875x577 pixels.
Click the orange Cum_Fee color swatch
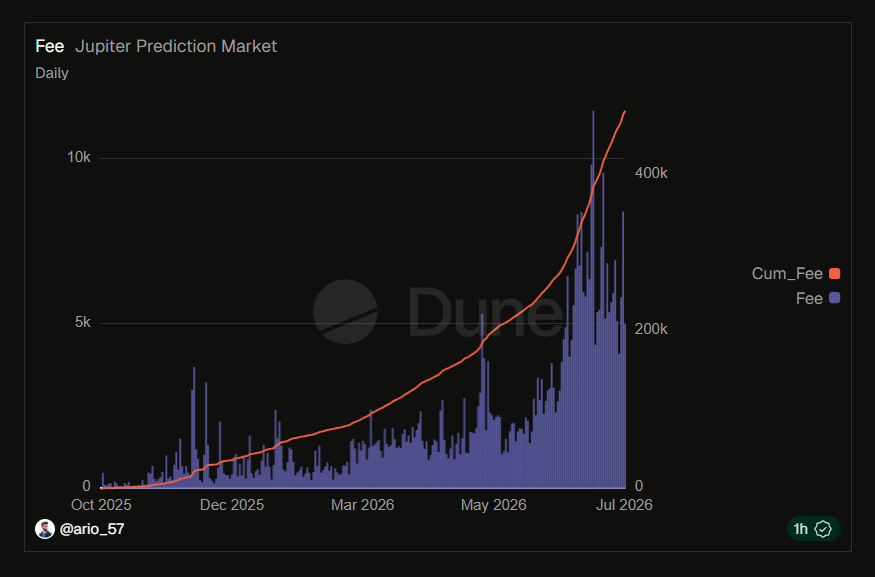[x=834, y=273]
